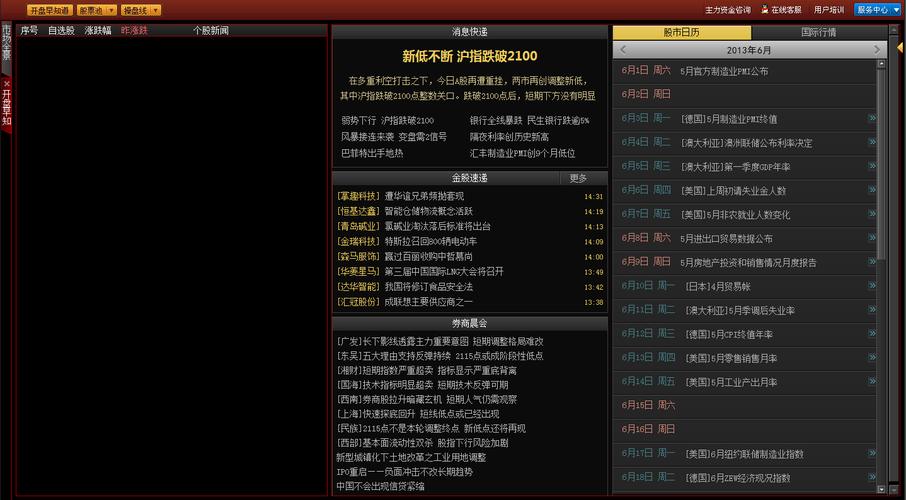Open details arrow for 6月10日 日本贸易帐
Screen dimensions: 906x500
point(872,285)
